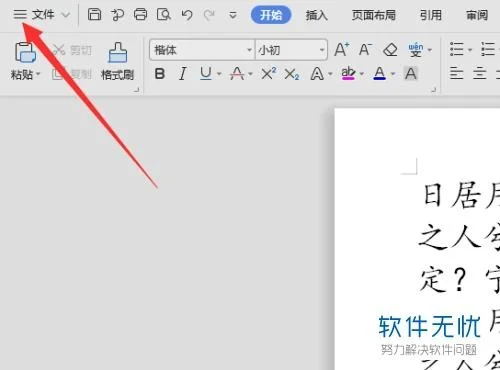Toggle superscript X² formatting

[269, 73]
